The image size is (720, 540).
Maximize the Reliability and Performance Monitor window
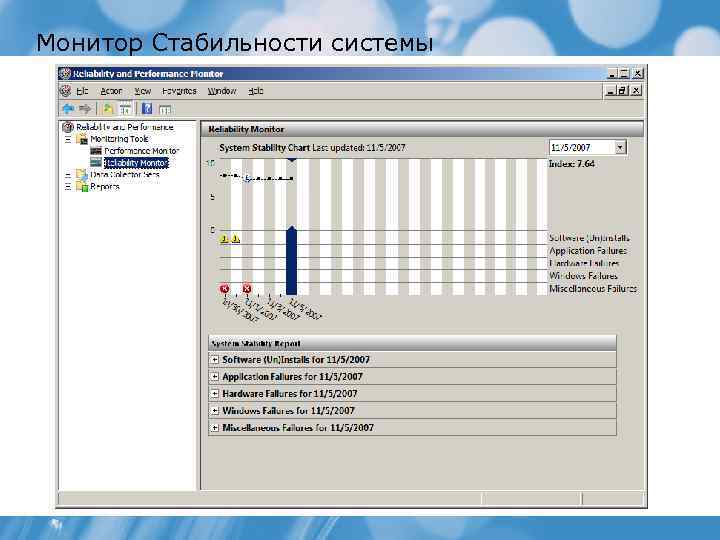tap(624, 73)
